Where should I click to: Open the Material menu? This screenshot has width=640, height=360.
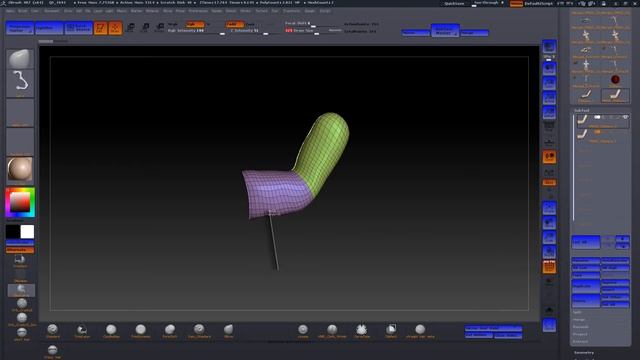pos(152,11)
